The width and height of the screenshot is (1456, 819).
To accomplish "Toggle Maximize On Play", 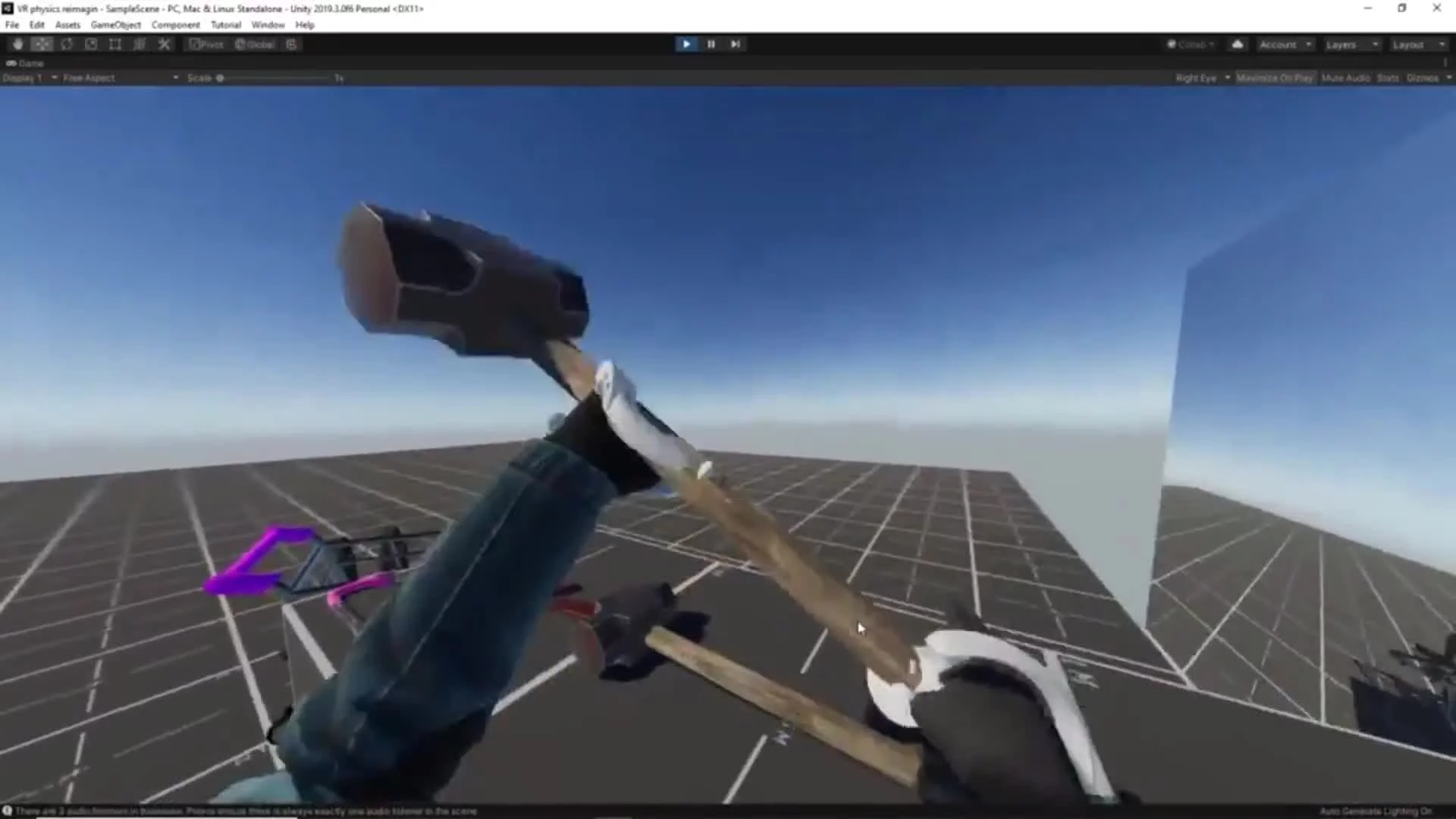I will point(1274,78).
